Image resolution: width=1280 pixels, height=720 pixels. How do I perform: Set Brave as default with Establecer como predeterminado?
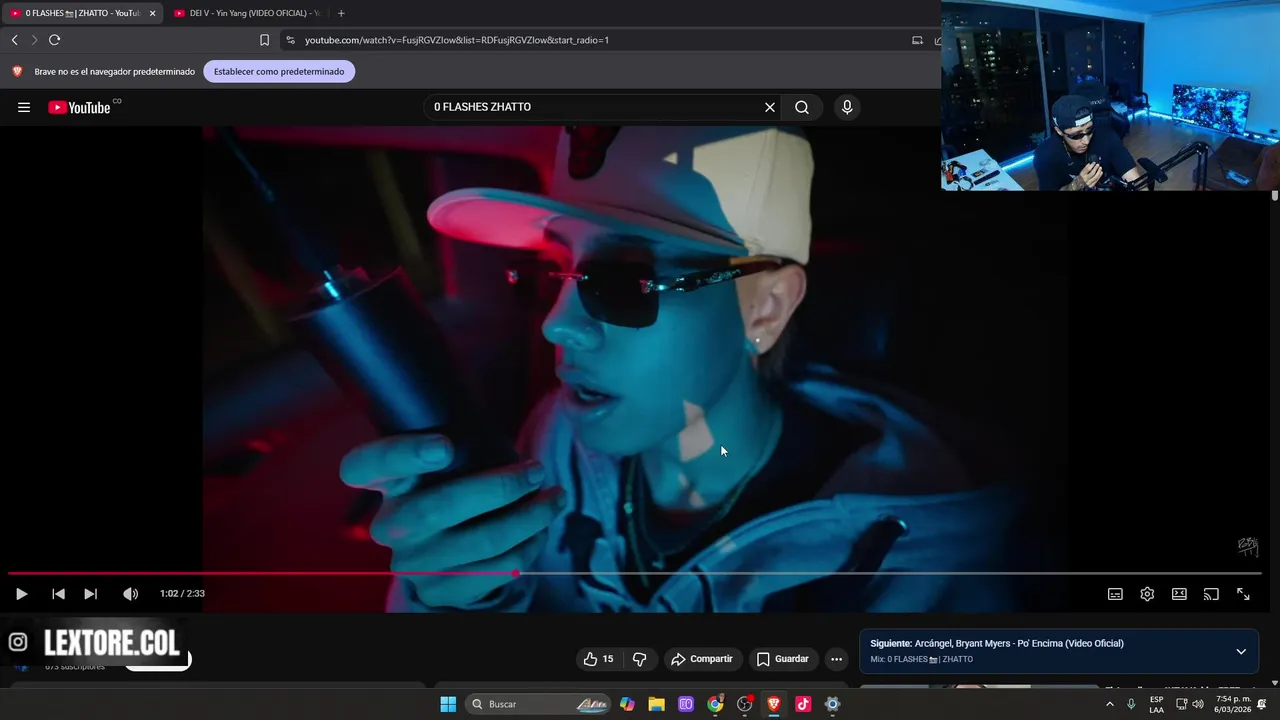(279, 71)
